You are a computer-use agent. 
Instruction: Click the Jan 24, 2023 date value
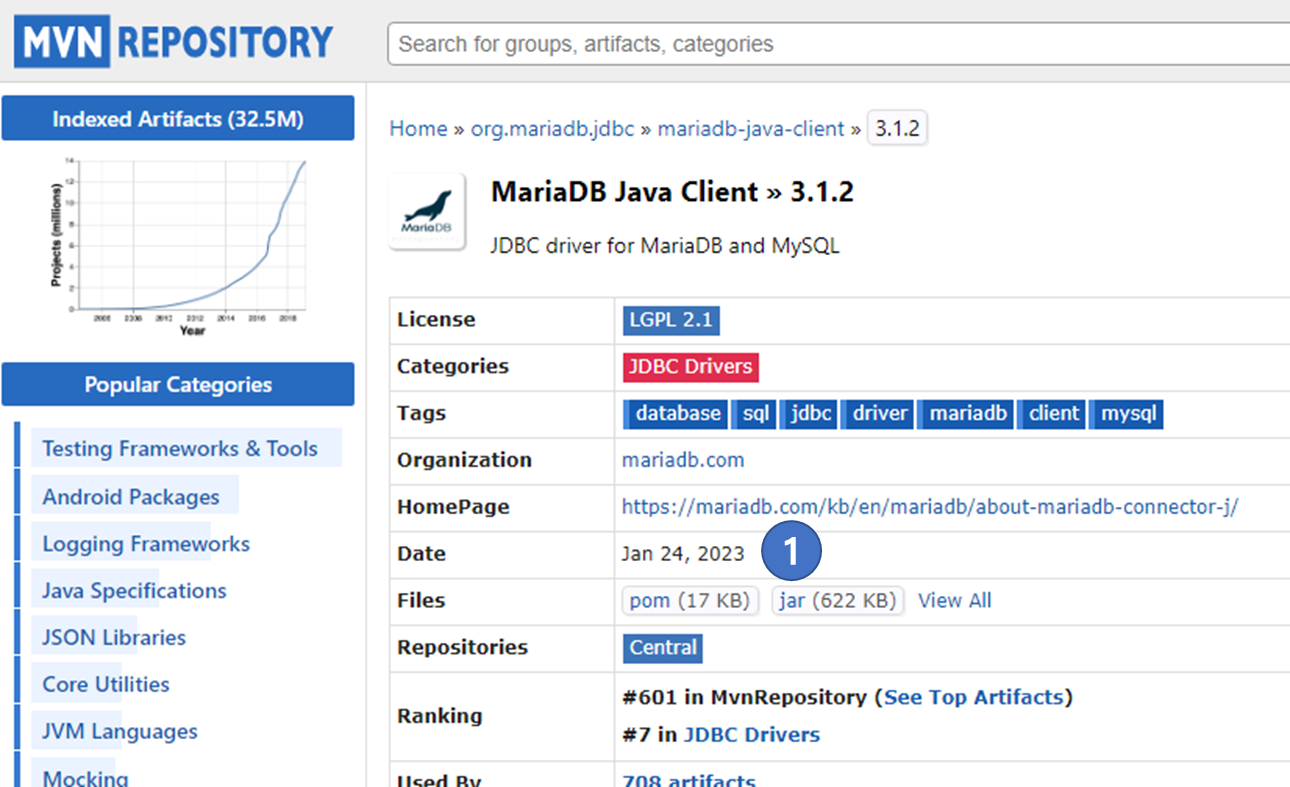683,554
